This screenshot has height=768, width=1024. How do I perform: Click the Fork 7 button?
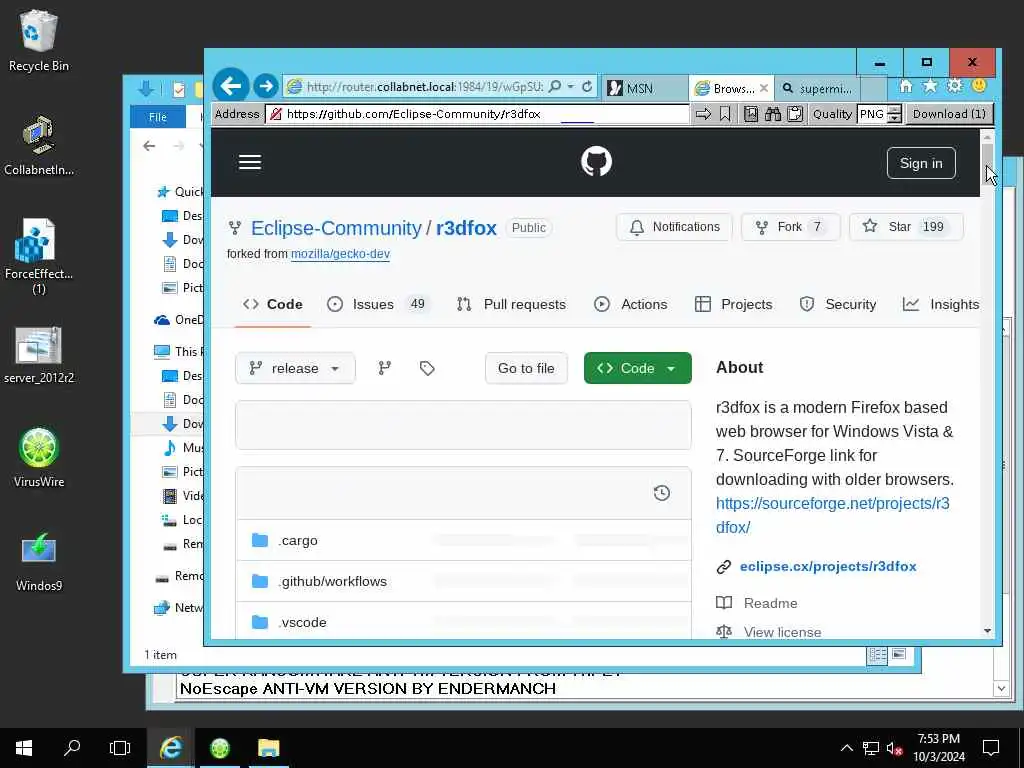point(790,227)
